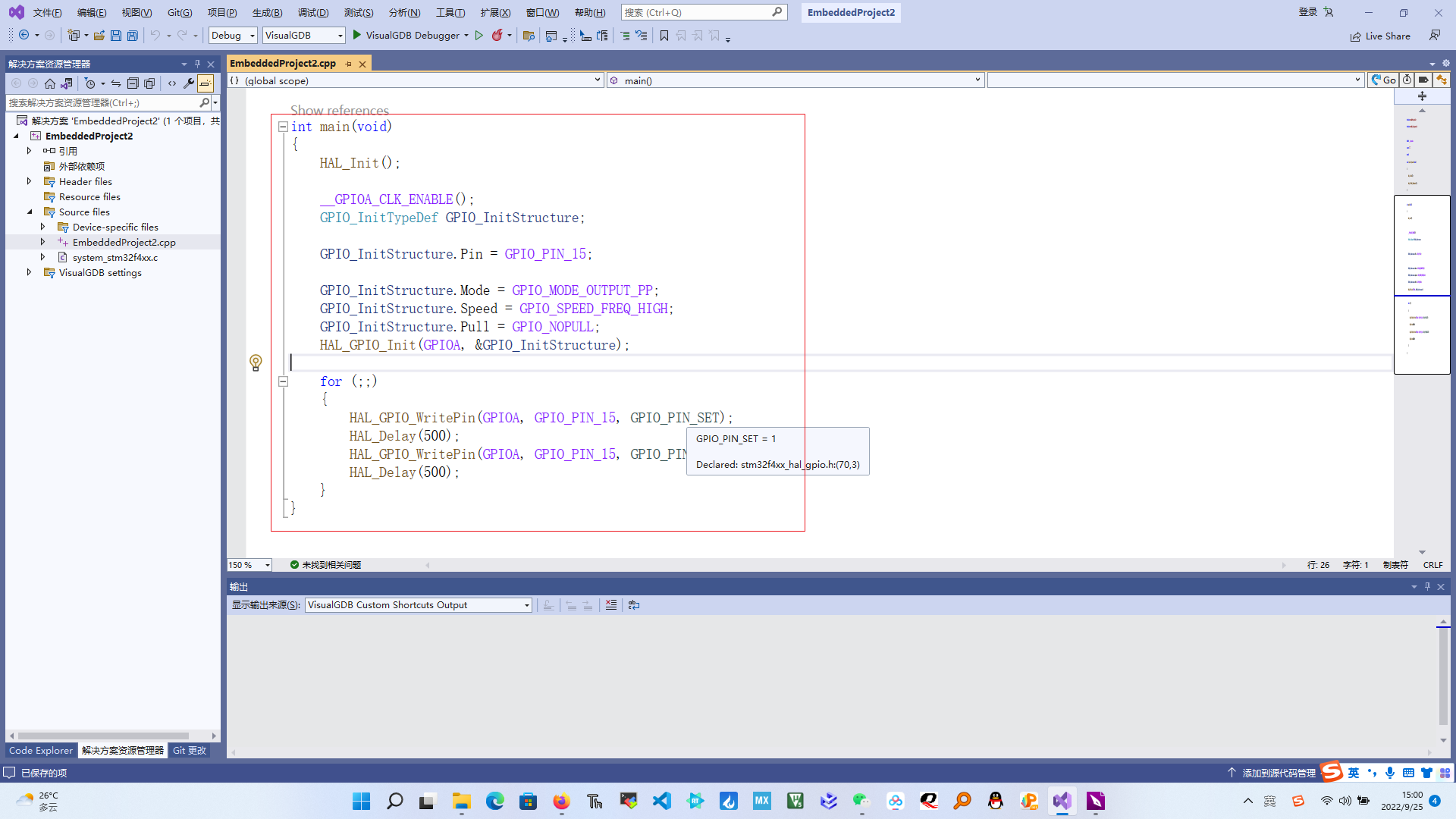Switch to the Git 更改 tab
Screen dimensions: 1456x819
pos(189,751)
